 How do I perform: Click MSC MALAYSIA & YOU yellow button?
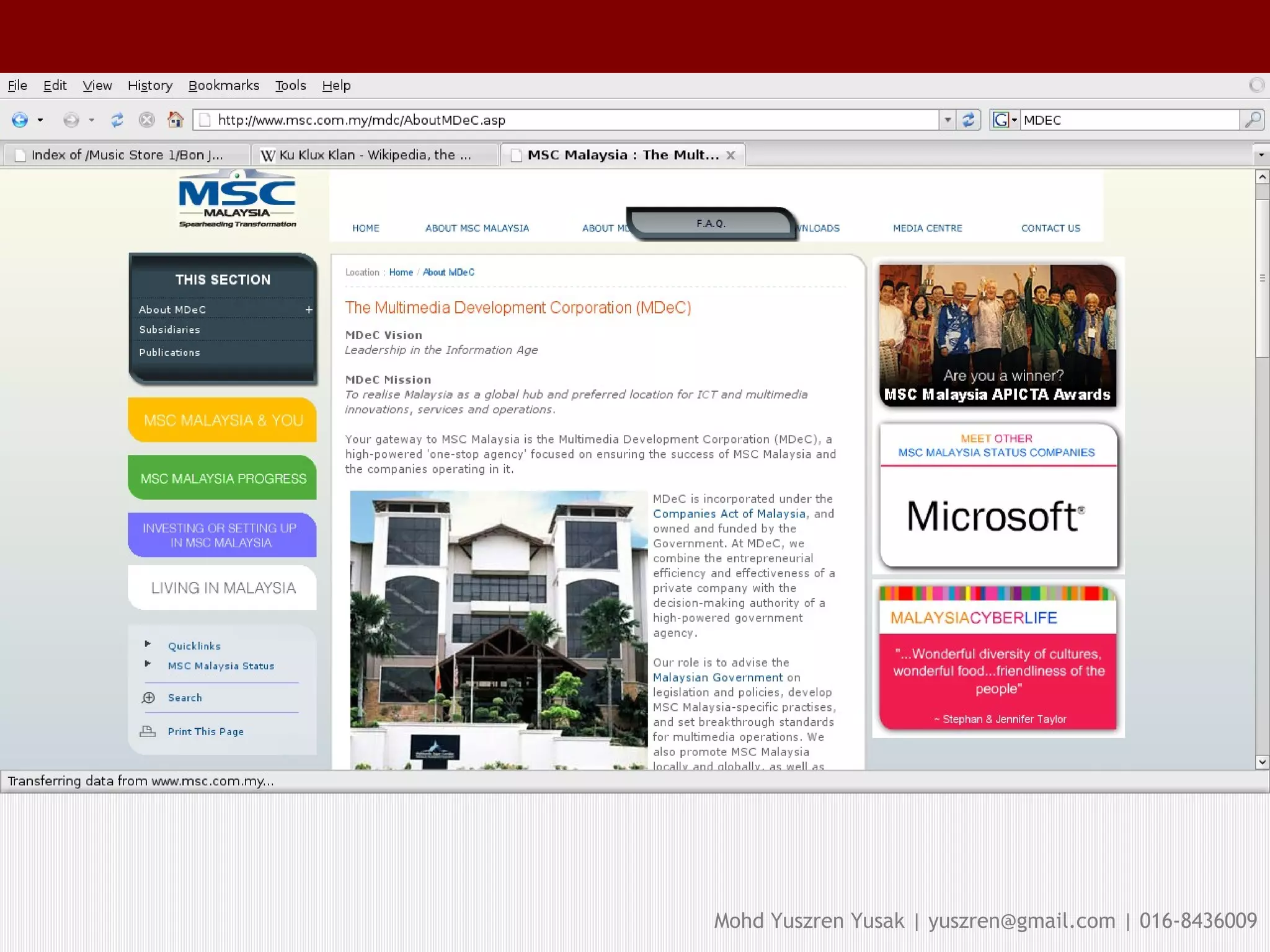(223, 420)
